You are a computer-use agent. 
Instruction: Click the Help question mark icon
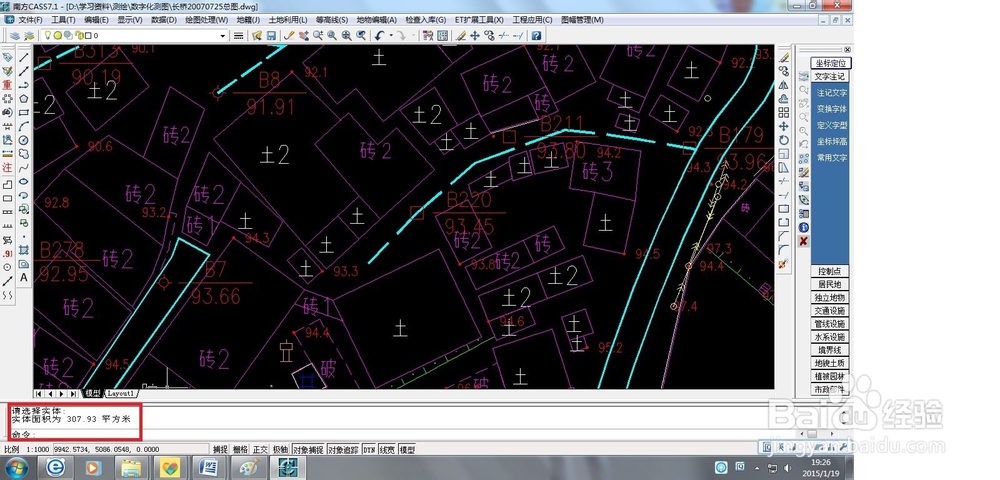536,36
